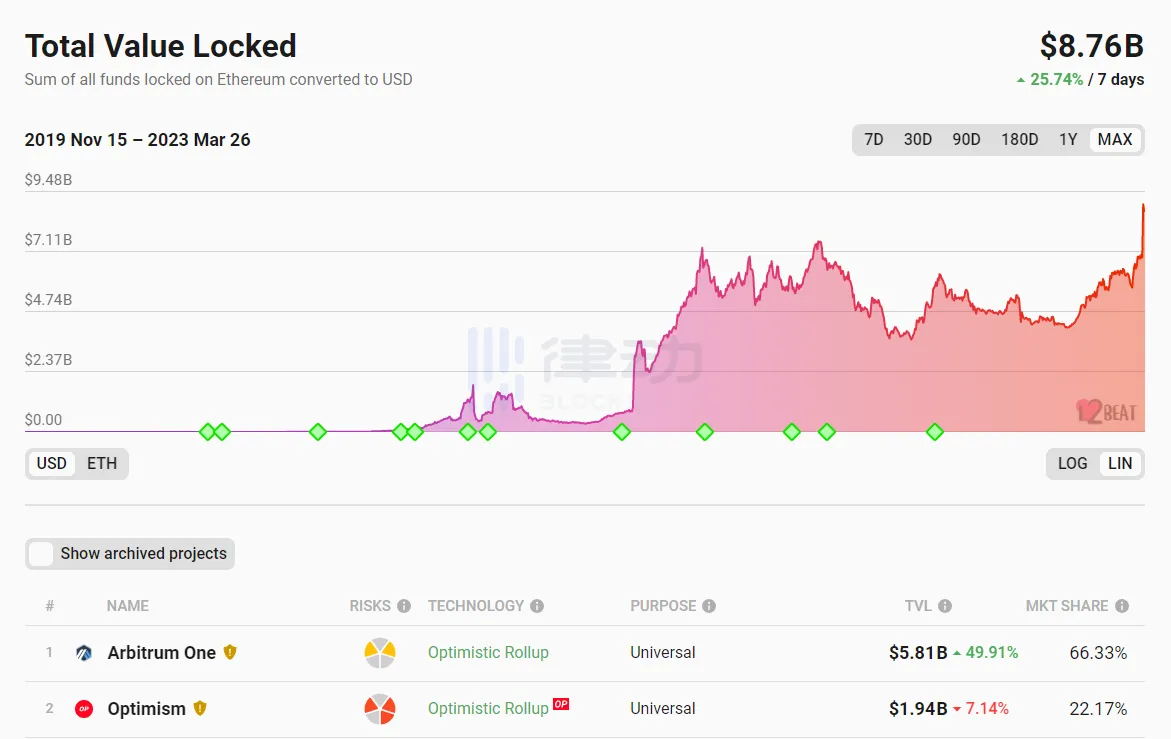This screenshot has width=1171, height=739.
Task: Click the info icon next to TVL
Action: pyautogui.click(x=945, y=606)
